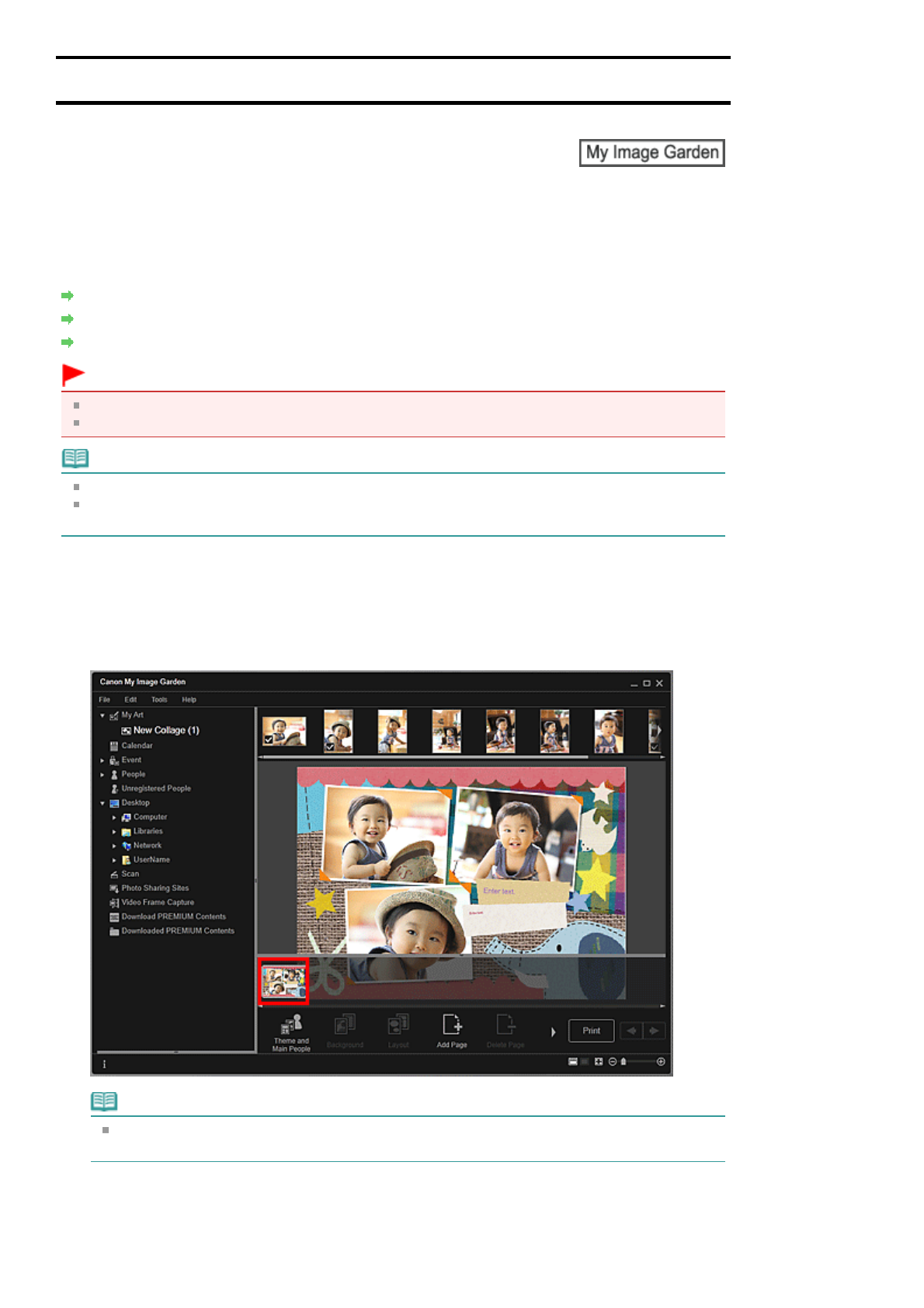924x1308 pixels.
Task: Expand the Event tree node
Action: click(x=102, y=760)
